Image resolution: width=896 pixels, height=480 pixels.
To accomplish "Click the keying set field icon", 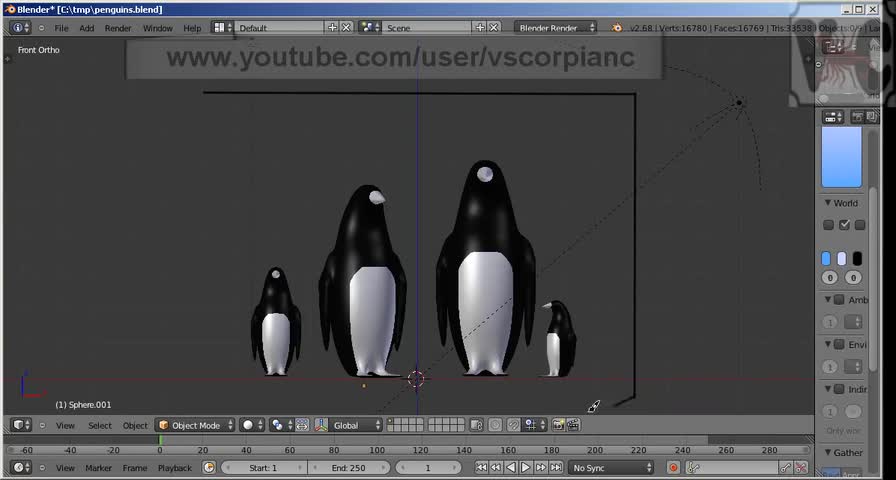I will click(x=694, y=467).
